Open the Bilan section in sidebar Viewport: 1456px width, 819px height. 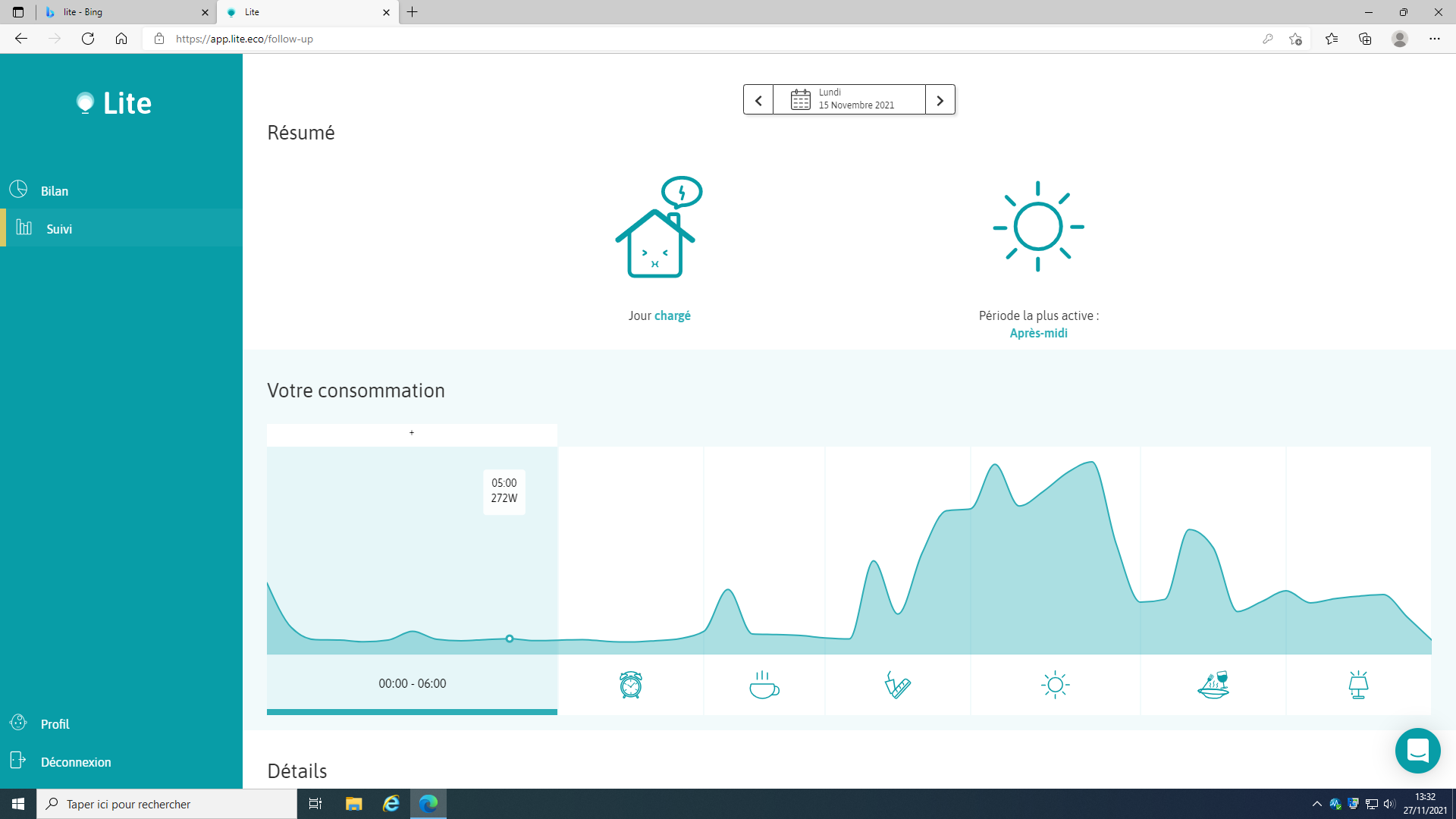[121, 190]
